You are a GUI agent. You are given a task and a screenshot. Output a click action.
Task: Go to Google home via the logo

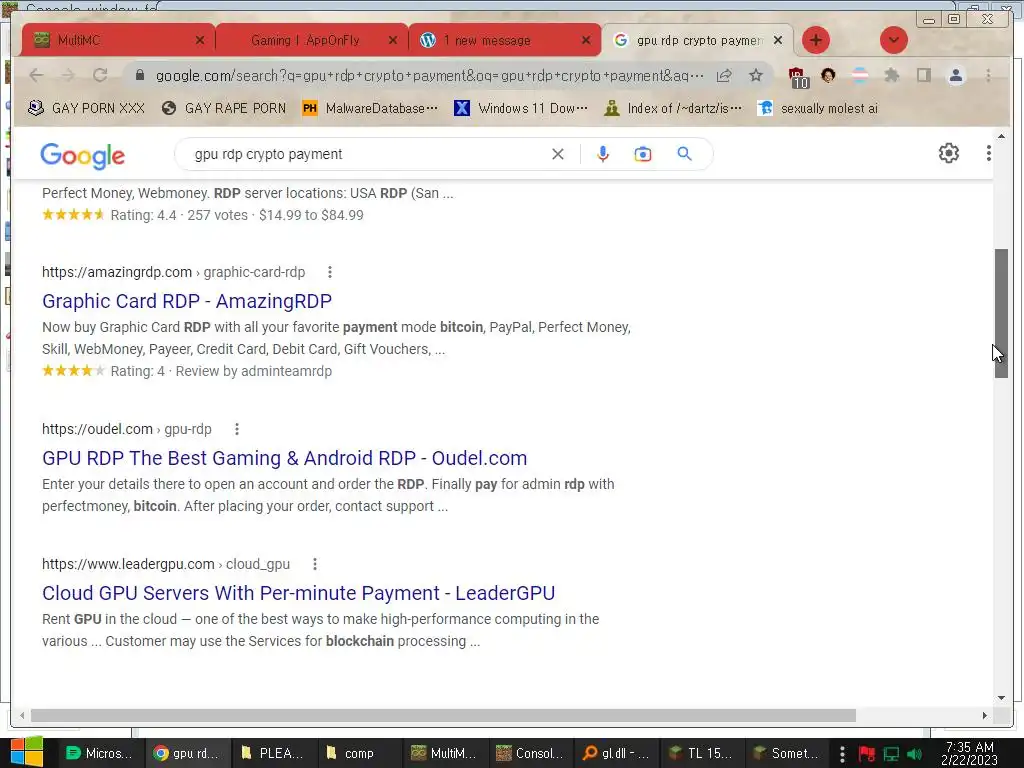pyautogui.click(x=82, y=155)
